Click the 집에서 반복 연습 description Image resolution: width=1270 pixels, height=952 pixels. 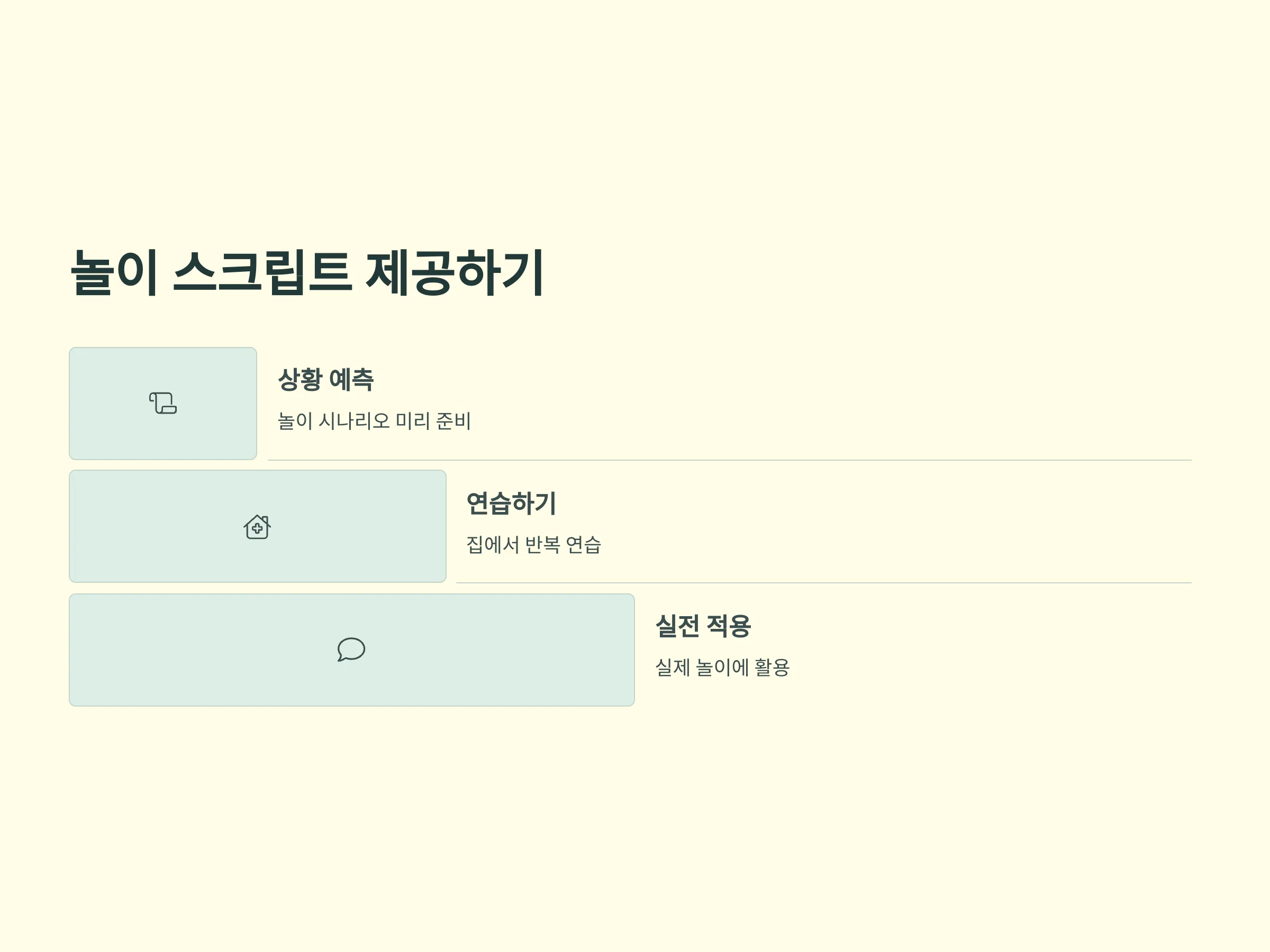coord(534,545)
